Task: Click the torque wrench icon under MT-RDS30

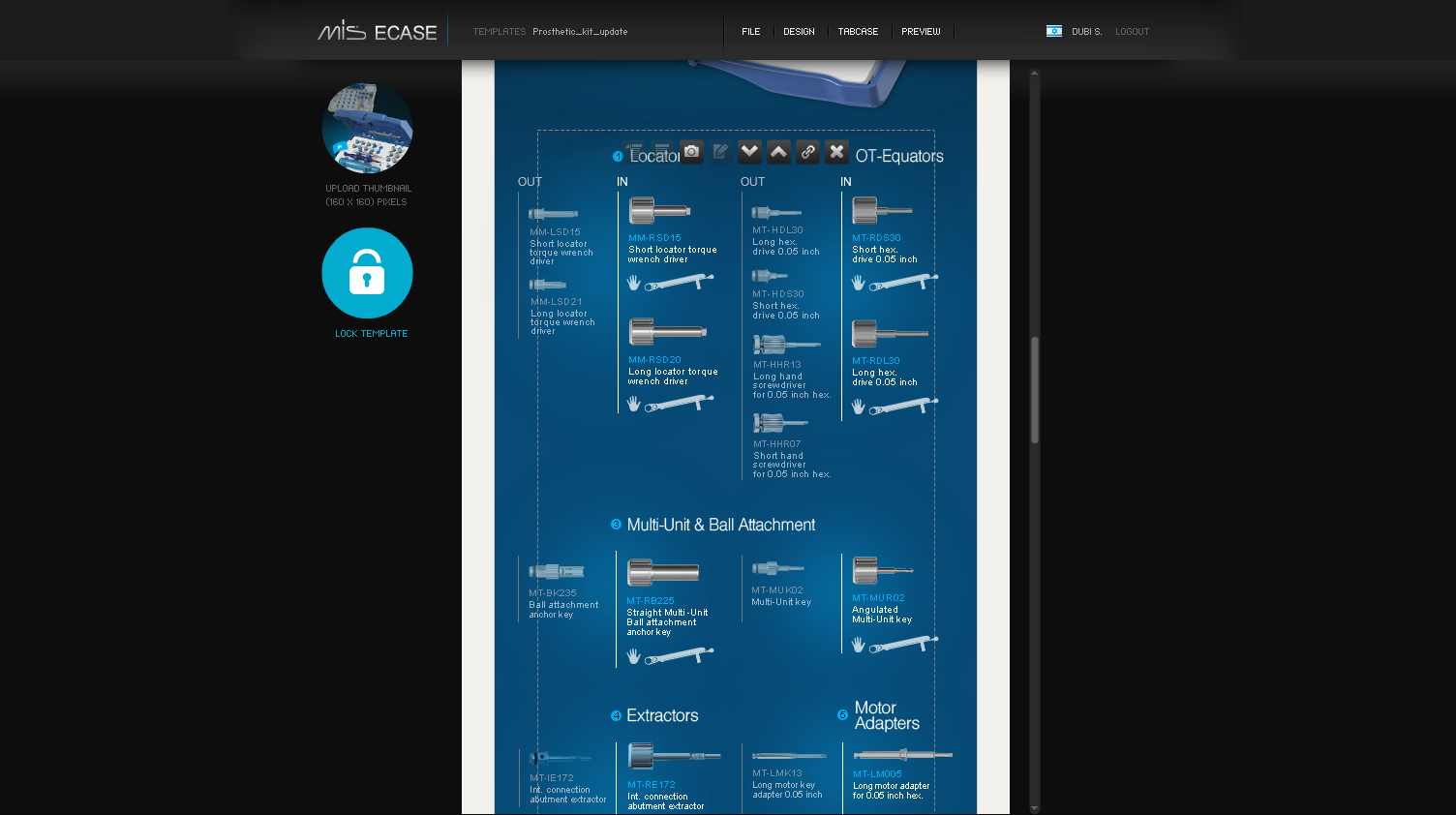Action: point(904,282)
